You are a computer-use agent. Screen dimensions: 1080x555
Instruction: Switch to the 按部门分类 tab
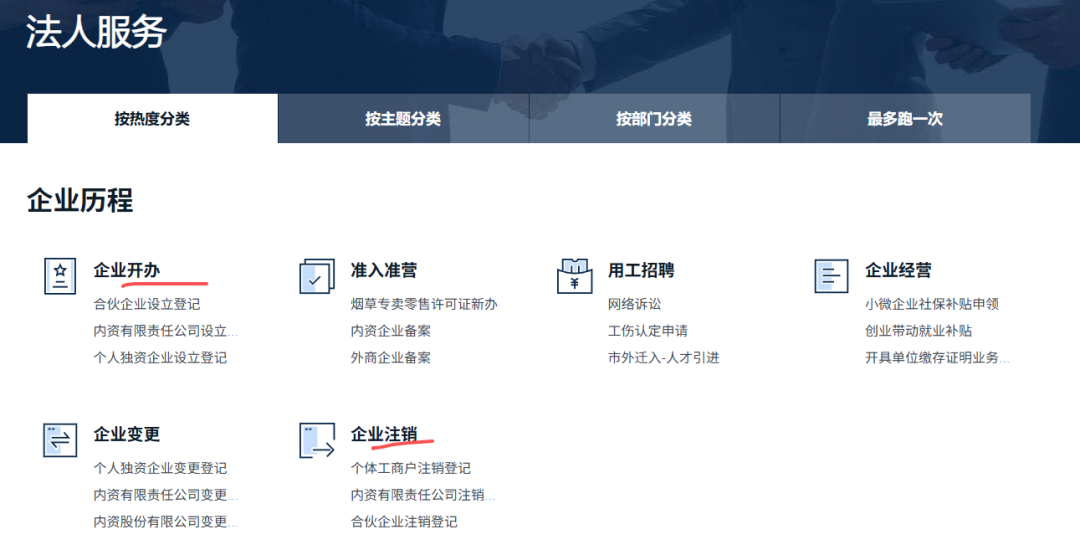654,118
